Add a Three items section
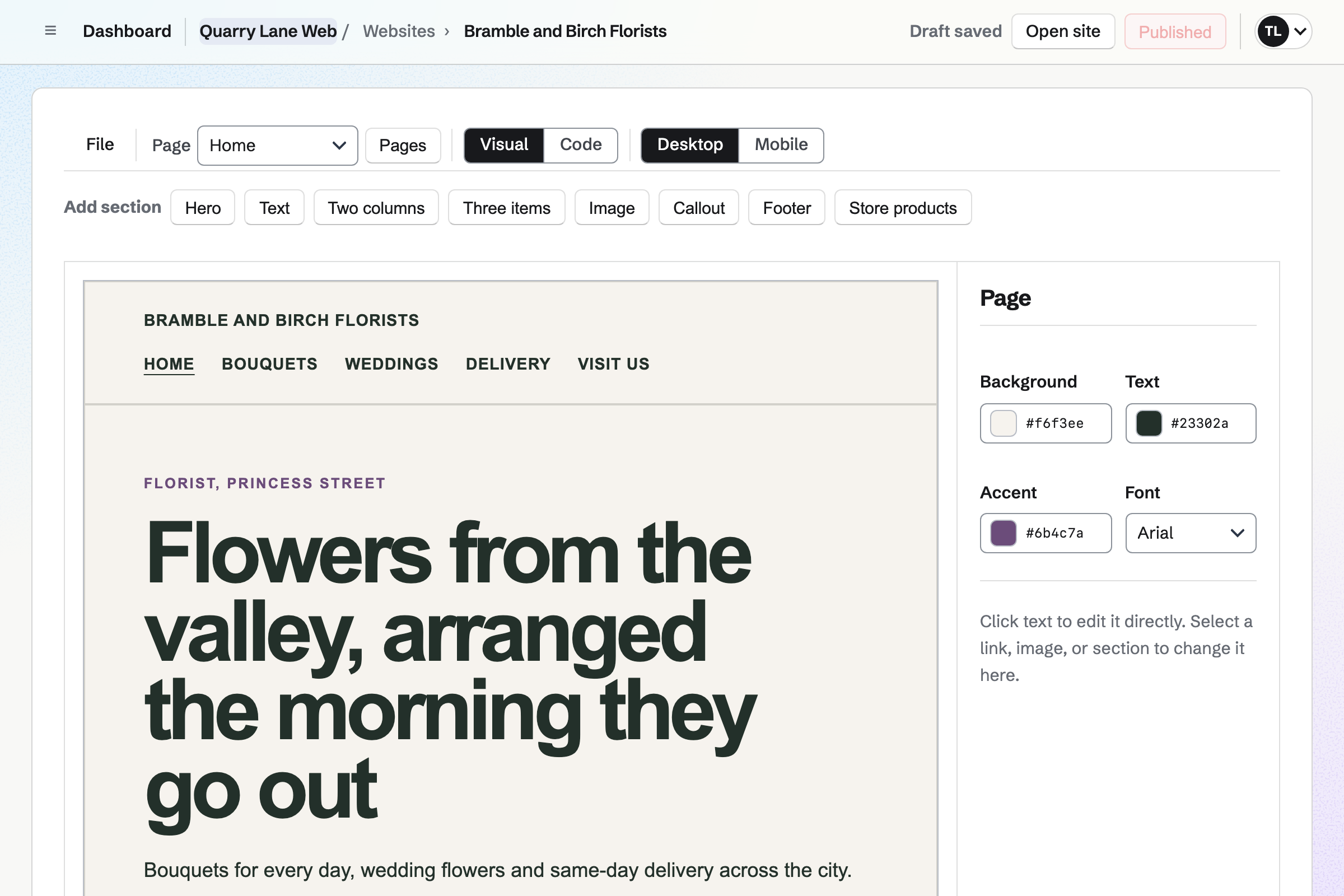This screenshot has width=1344, height=896. coord(507,207)
